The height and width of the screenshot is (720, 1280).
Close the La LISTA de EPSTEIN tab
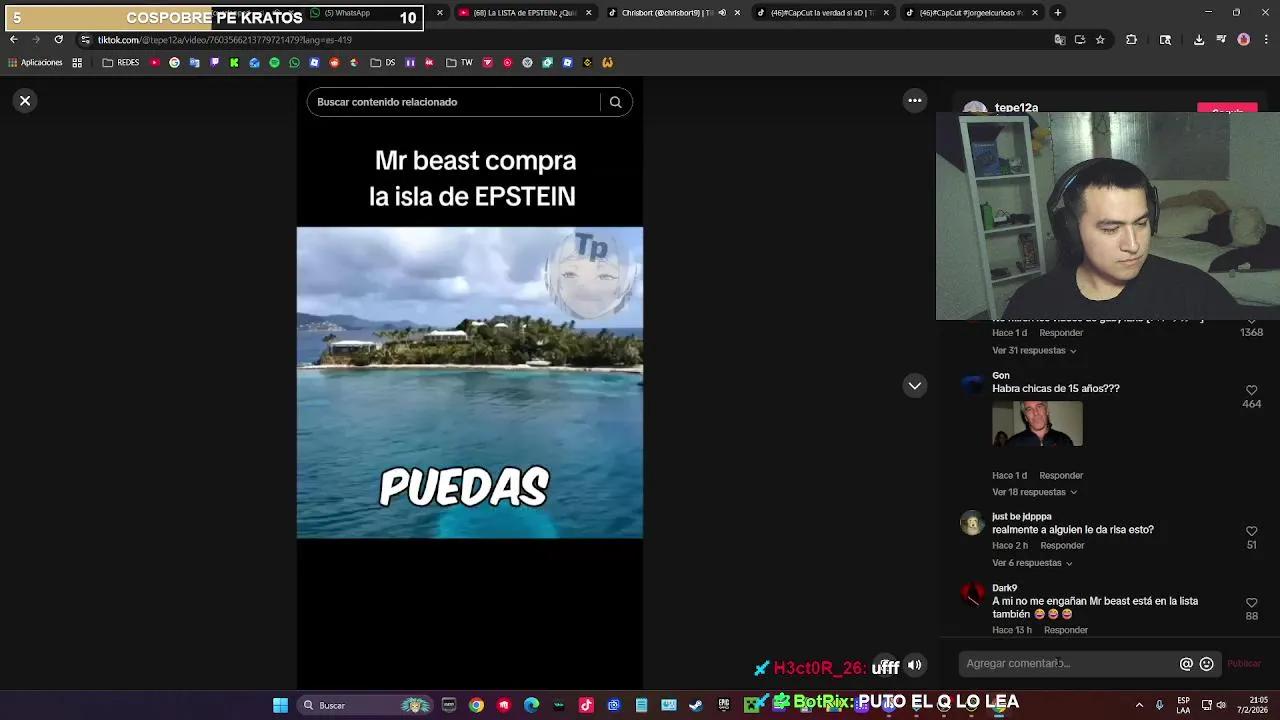(588, 13)
